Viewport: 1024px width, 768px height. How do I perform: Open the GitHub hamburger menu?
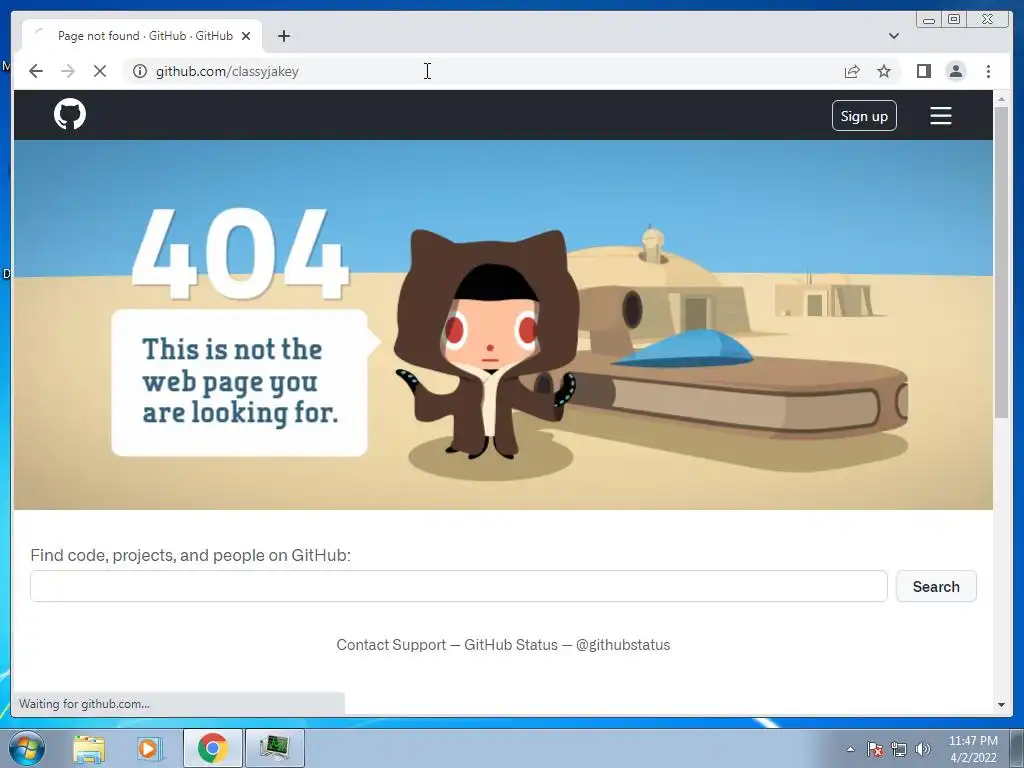940,116
